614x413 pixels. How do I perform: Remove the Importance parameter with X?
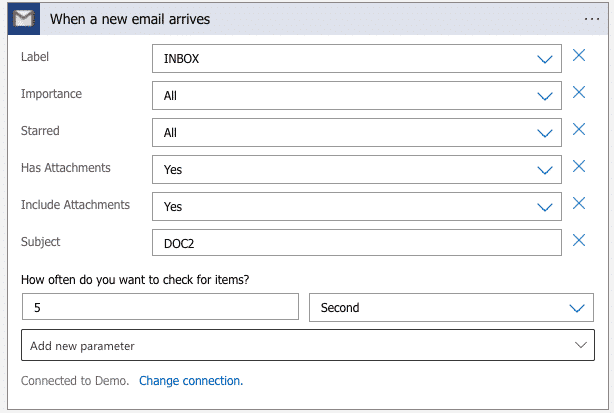[x=578, y=93]
